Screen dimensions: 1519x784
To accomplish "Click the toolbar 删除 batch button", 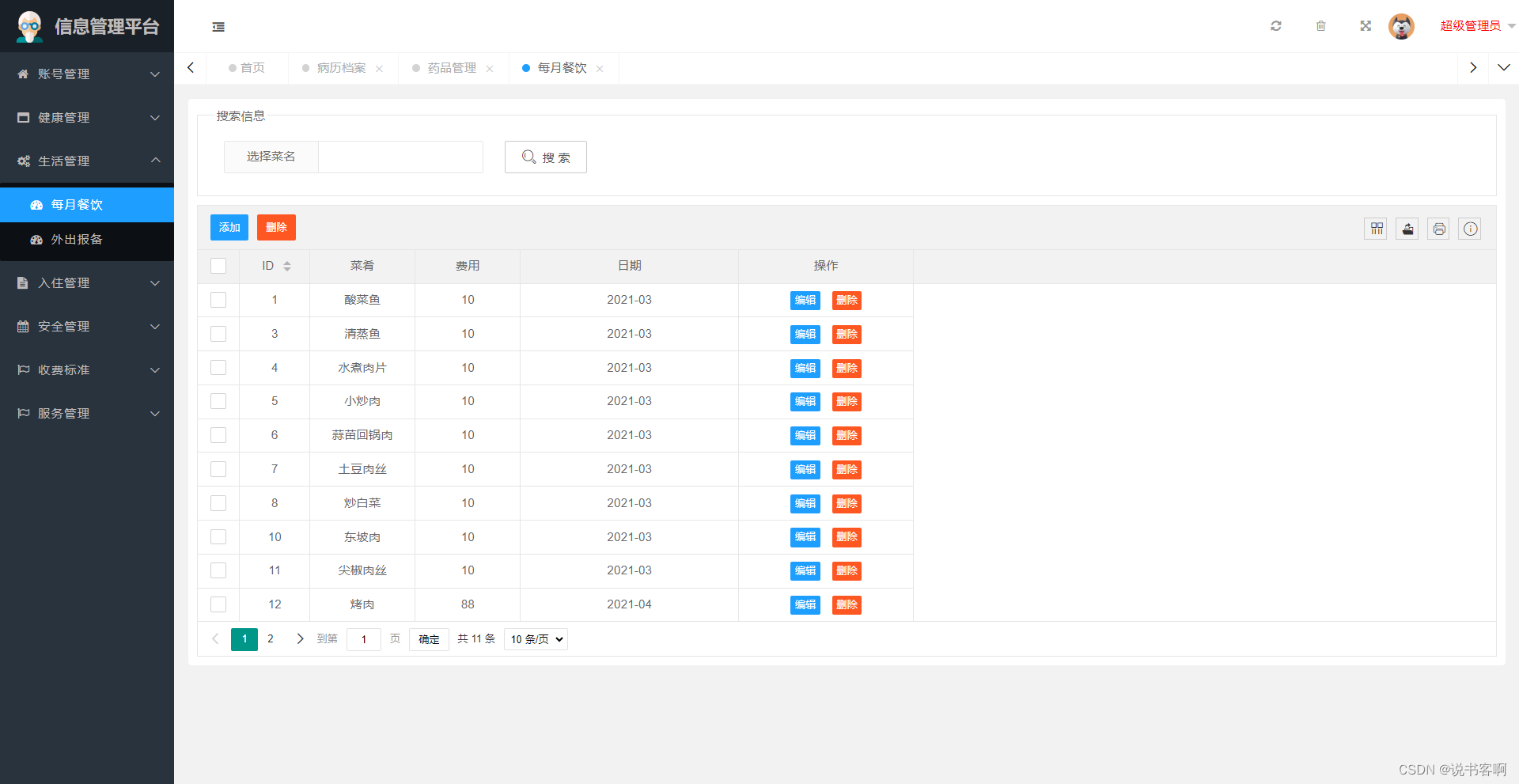I will [x=276, y=227].
